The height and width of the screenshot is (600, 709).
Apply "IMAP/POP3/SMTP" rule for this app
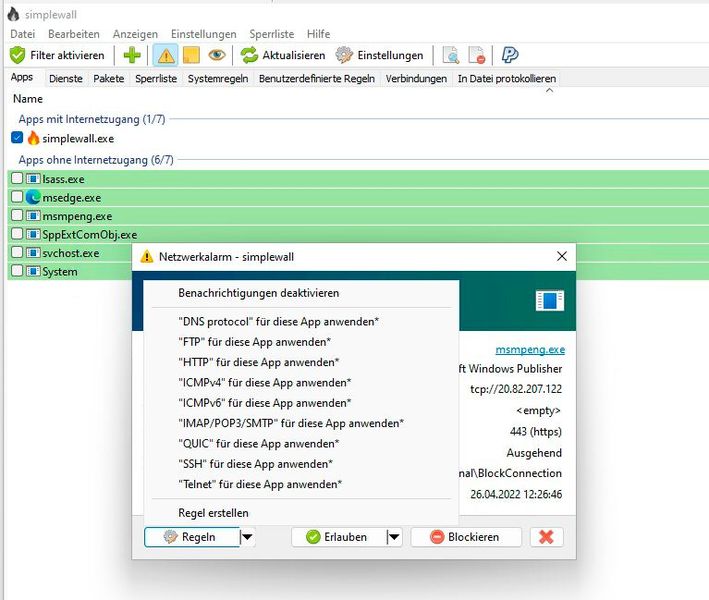coord(301,423)
